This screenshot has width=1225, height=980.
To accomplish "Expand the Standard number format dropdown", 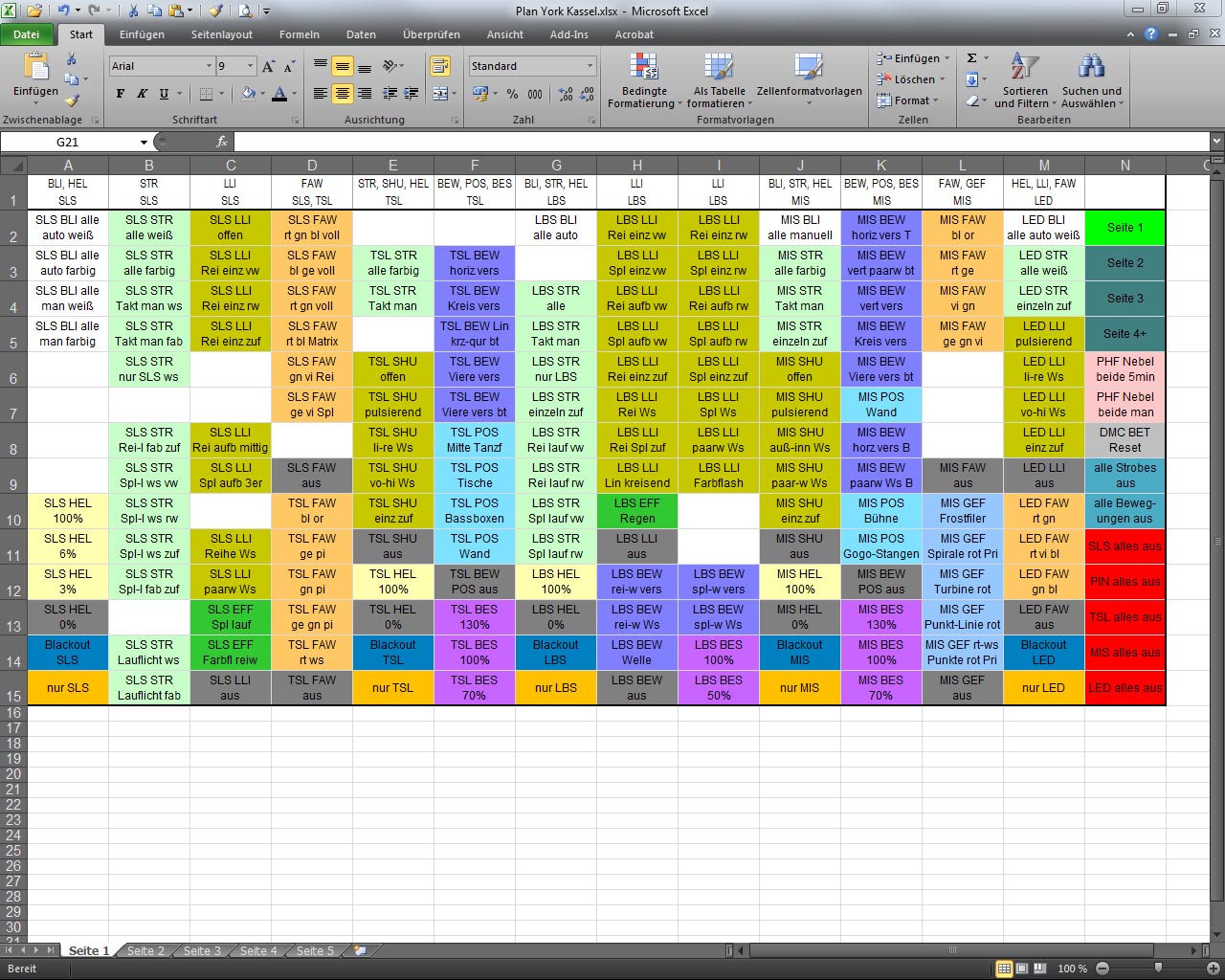I will pyautogui.click(x=590, y=66).
